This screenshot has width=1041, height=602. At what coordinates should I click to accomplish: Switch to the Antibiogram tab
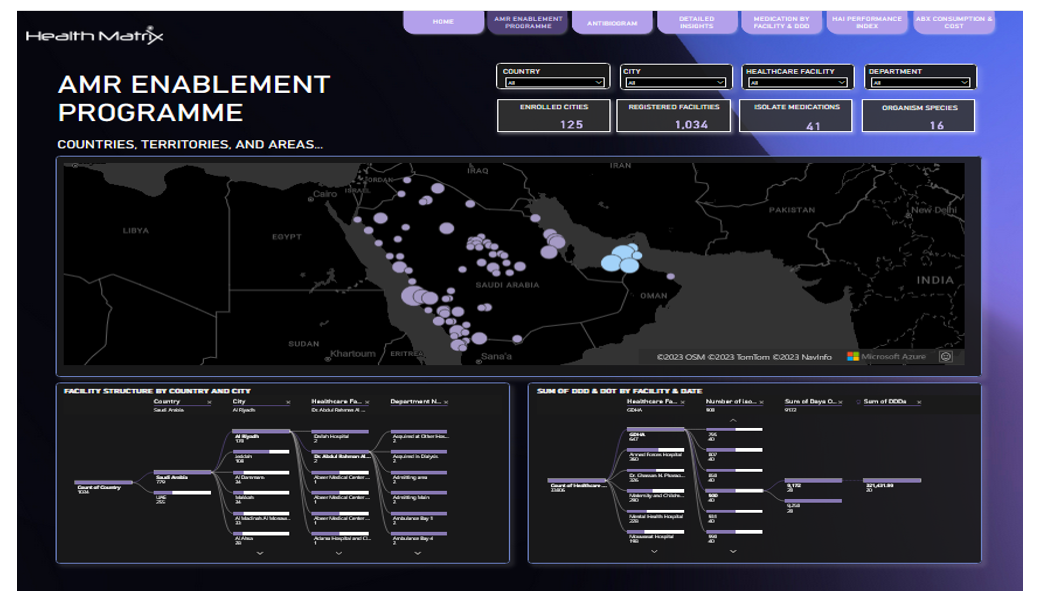click(x=612, y=23)
